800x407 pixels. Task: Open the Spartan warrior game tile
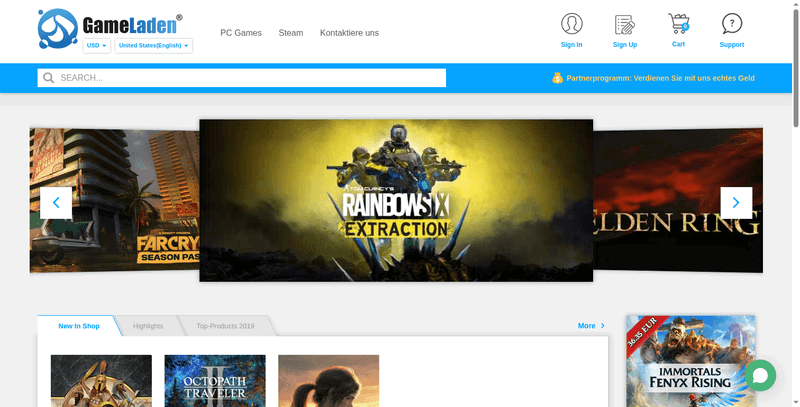click(102, 381)
